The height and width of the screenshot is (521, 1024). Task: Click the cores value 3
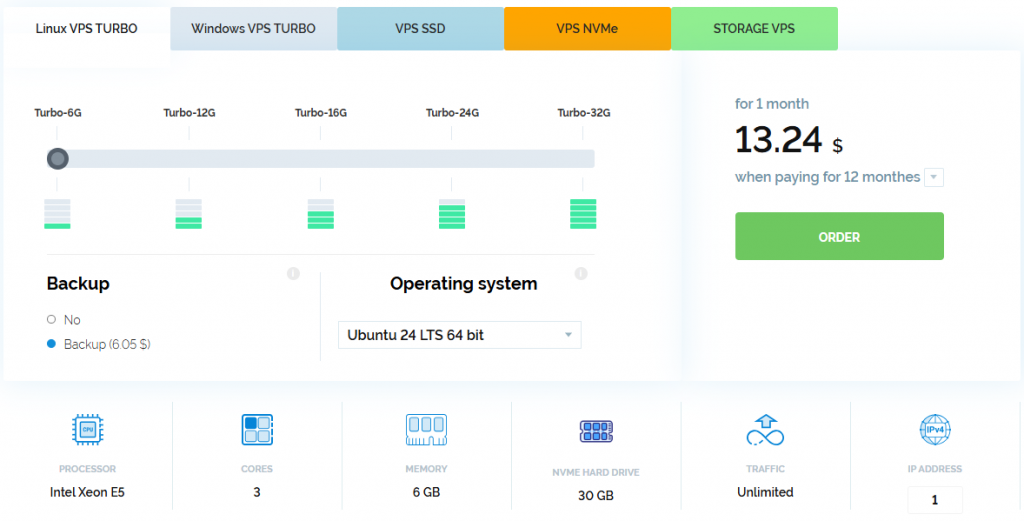(x=257, y=492)
